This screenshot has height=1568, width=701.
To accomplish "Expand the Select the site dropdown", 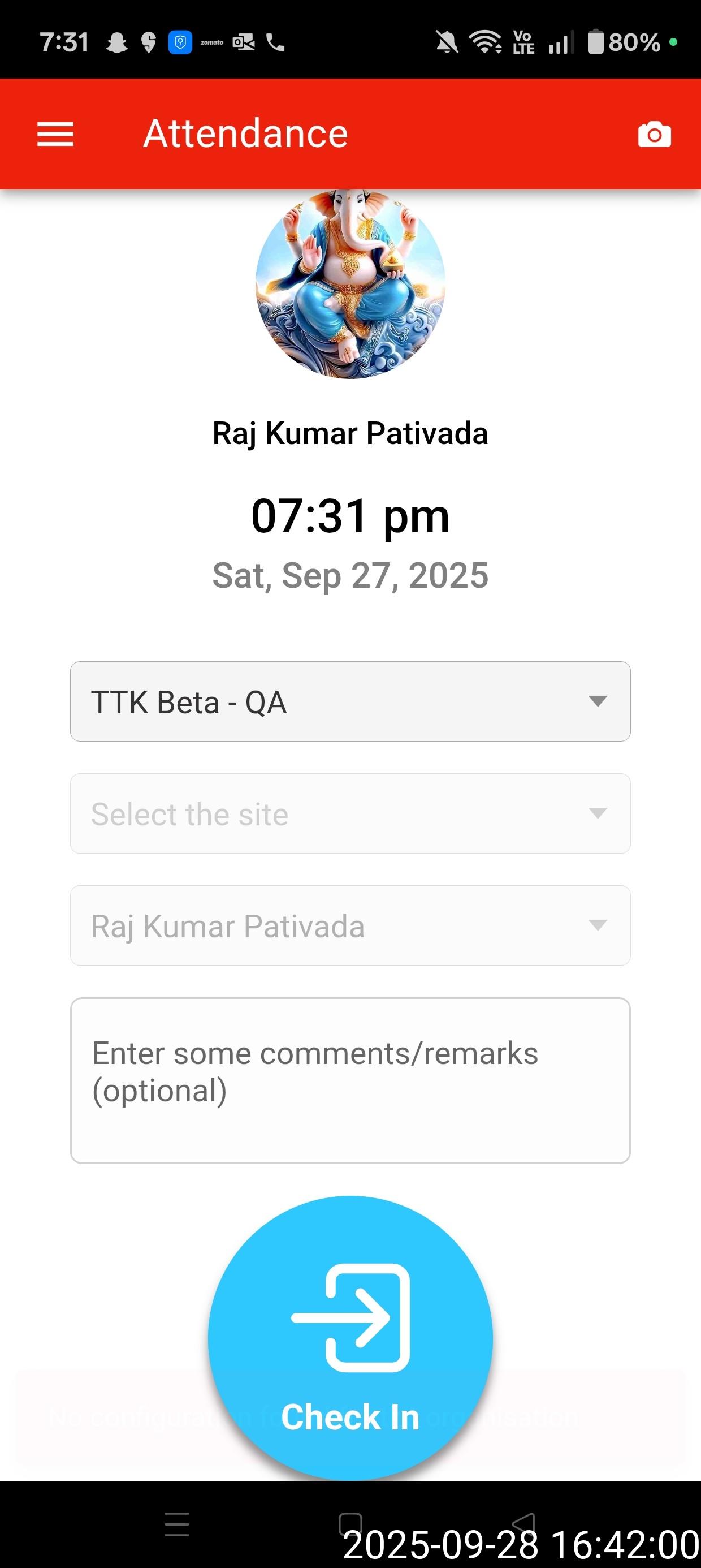I will pos(350,813).
